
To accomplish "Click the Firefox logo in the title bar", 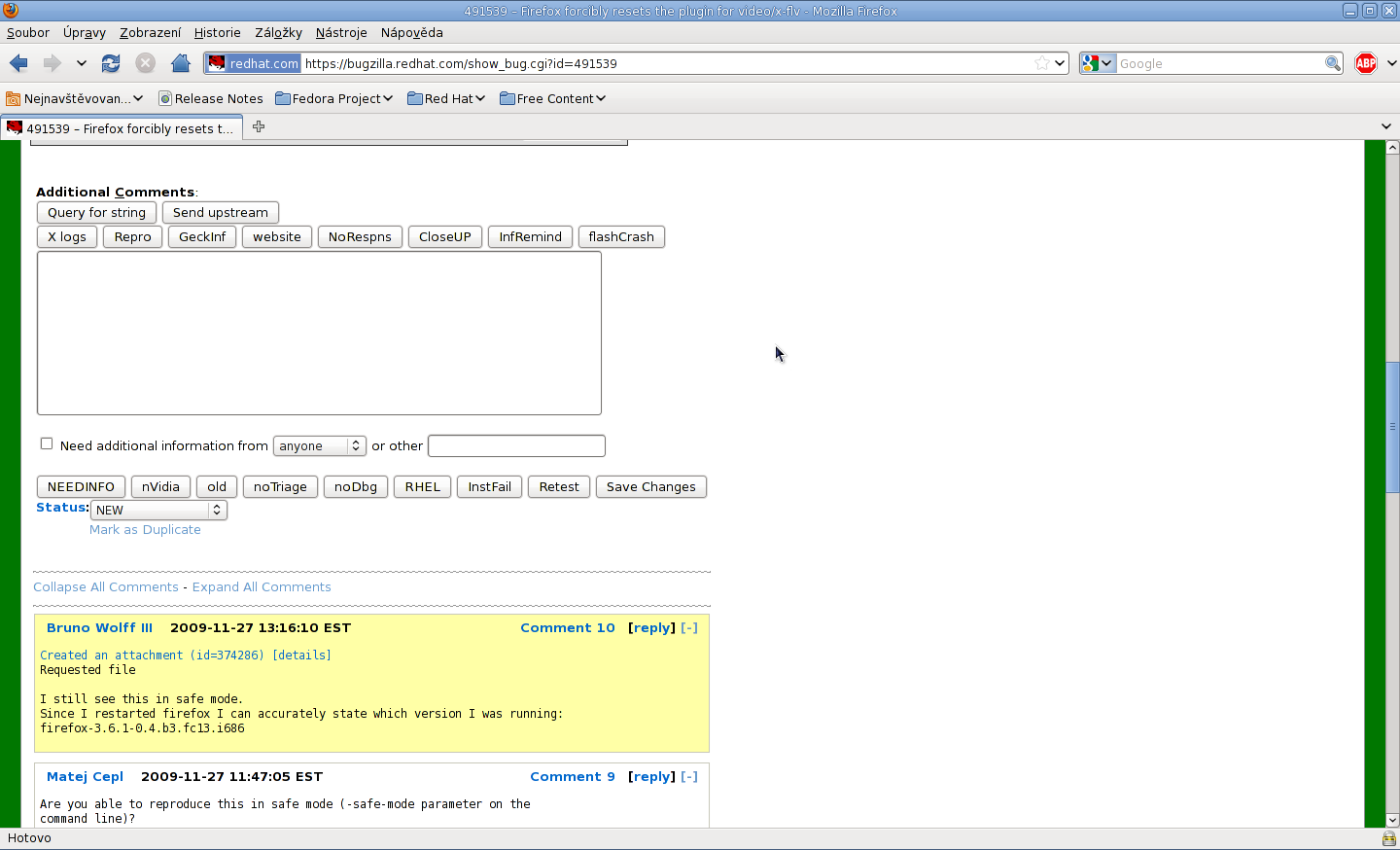I will (11, 11).
